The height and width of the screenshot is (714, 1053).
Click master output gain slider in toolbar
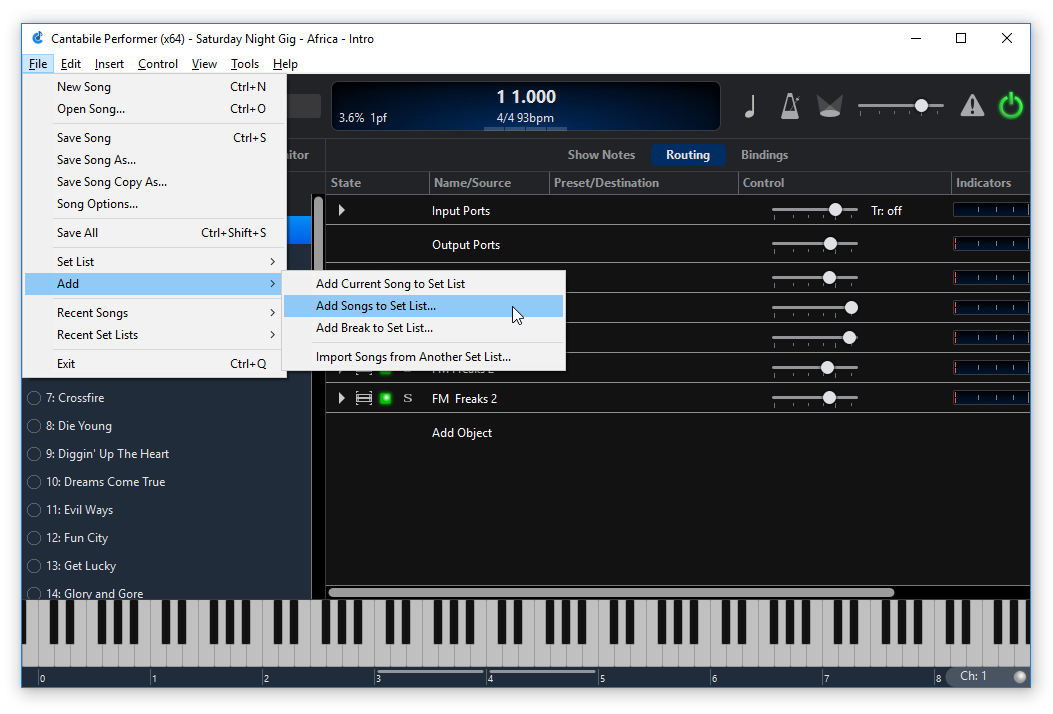click(x=901, y=106)
